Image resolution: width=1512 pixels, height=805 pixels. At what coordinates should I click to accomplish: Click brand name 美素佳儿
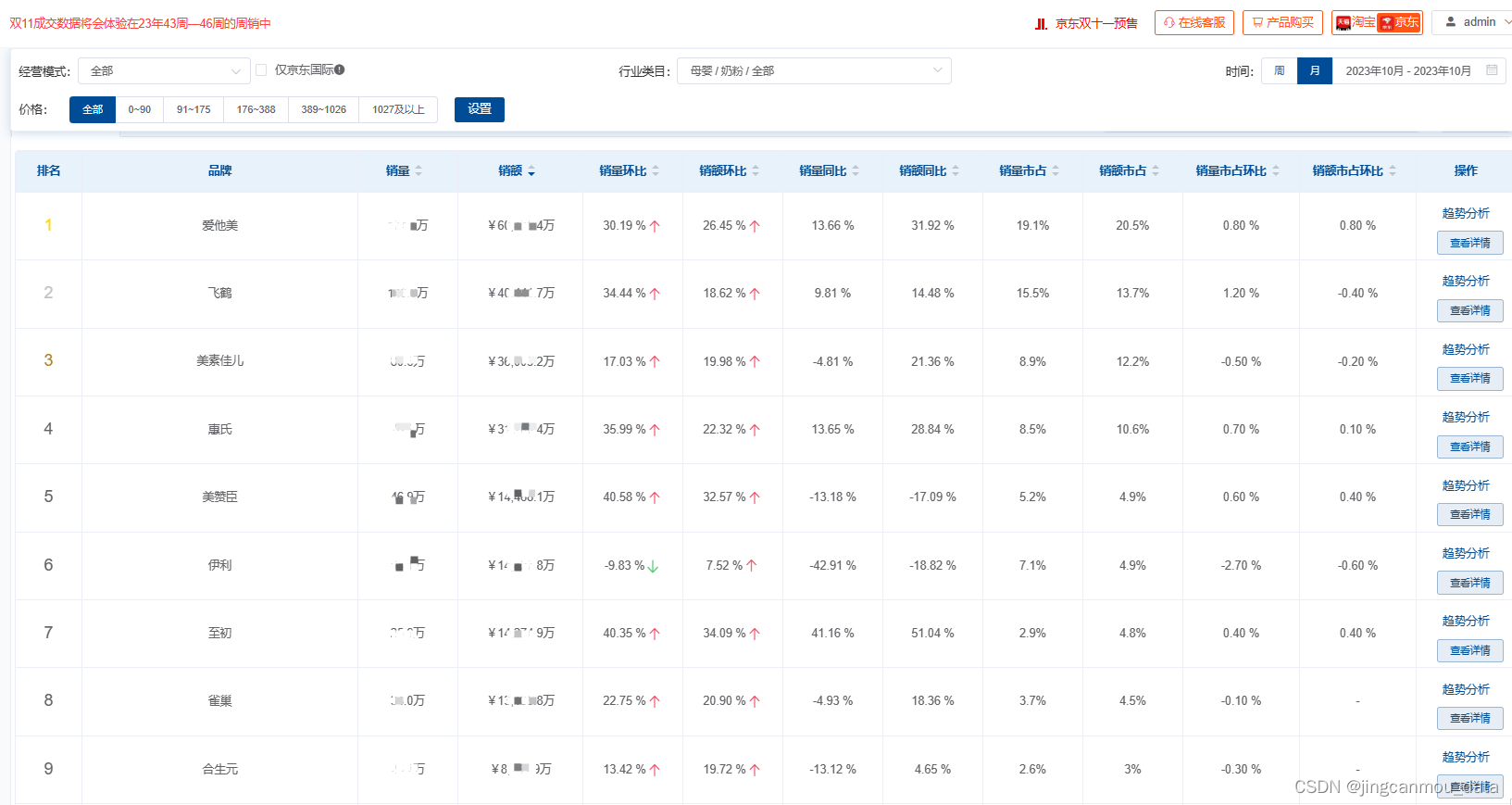[220, 360]
